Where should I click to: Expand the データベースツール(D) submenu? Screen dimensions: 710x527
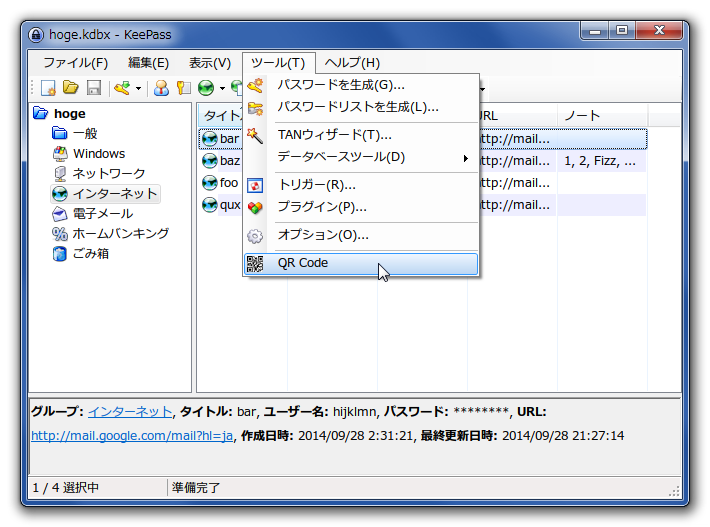coord(361,157)
